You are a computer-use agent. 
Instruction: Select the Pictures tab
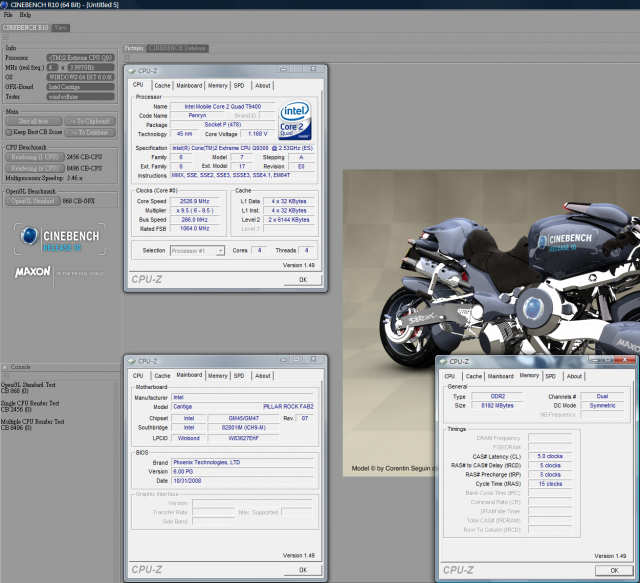pos(134,48)
